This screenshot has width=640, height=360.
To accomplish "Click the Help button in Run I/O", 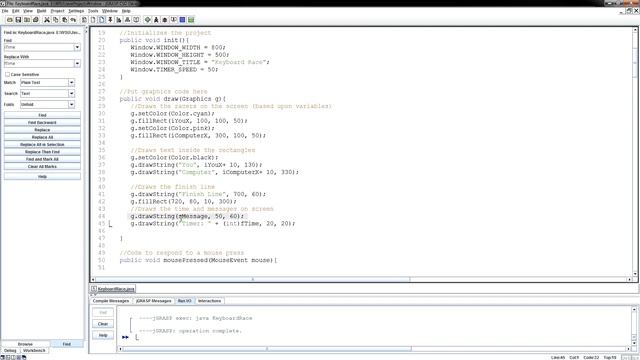I will 103,335.
